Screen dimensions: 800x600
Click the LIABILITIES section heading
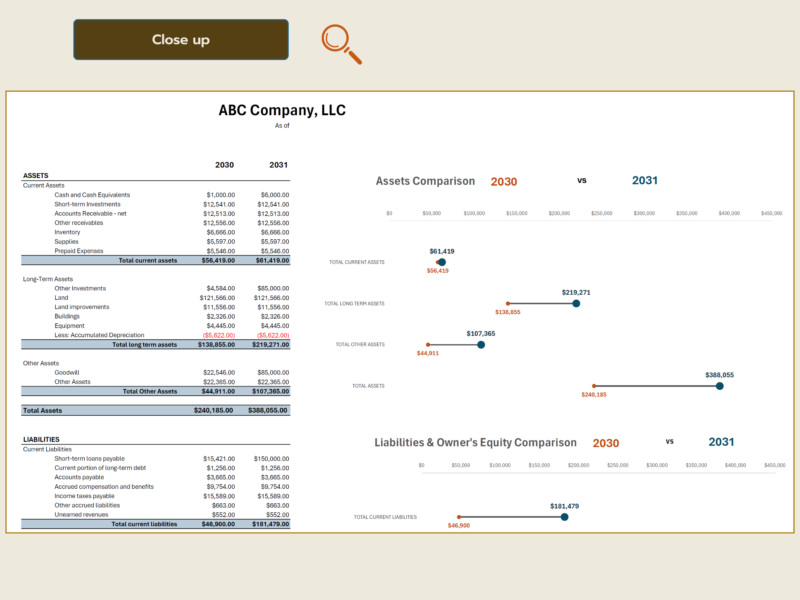tap(41, 440)
